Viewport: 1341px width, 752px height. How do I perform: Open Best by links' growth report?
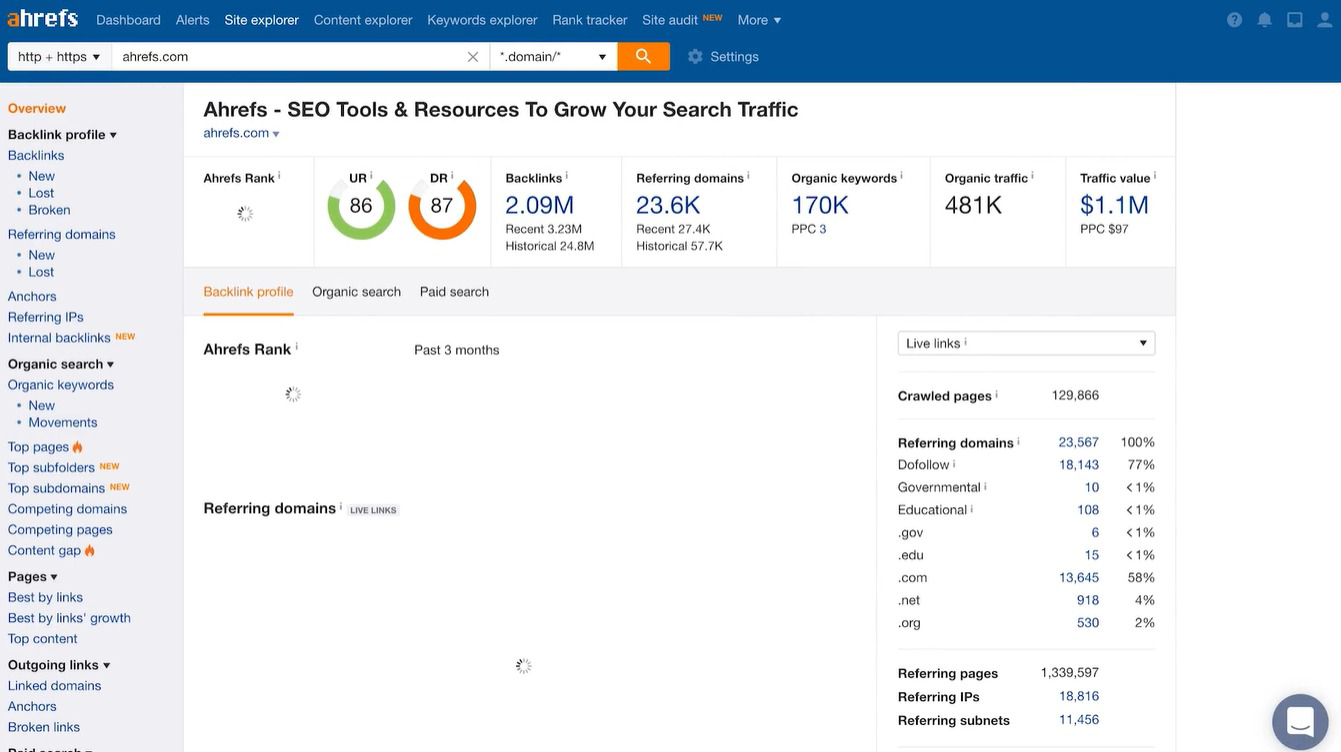[69, 618]
